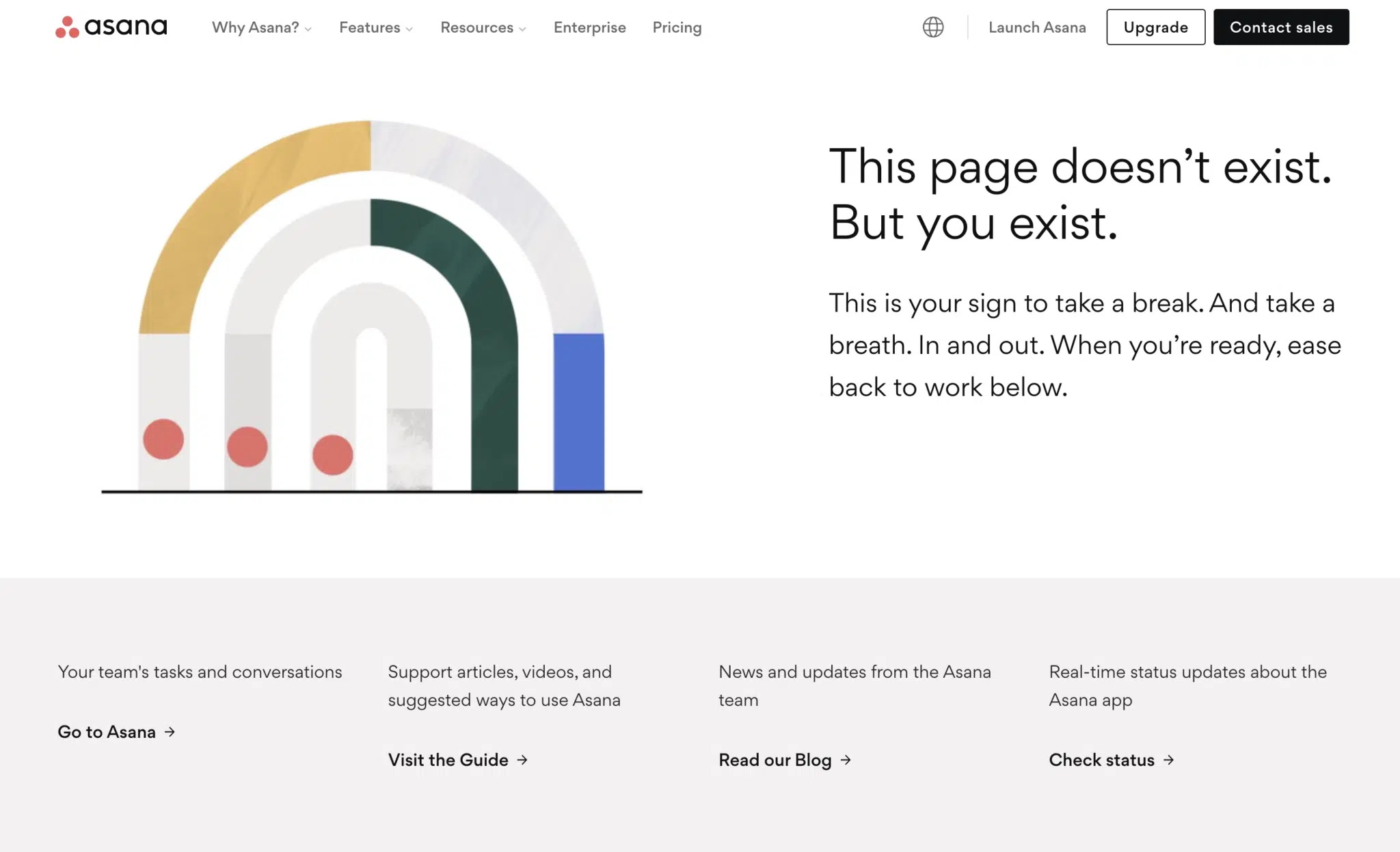Open the Enterprise page
This screenshot has height=852, width=1400.
pos(589,27)
